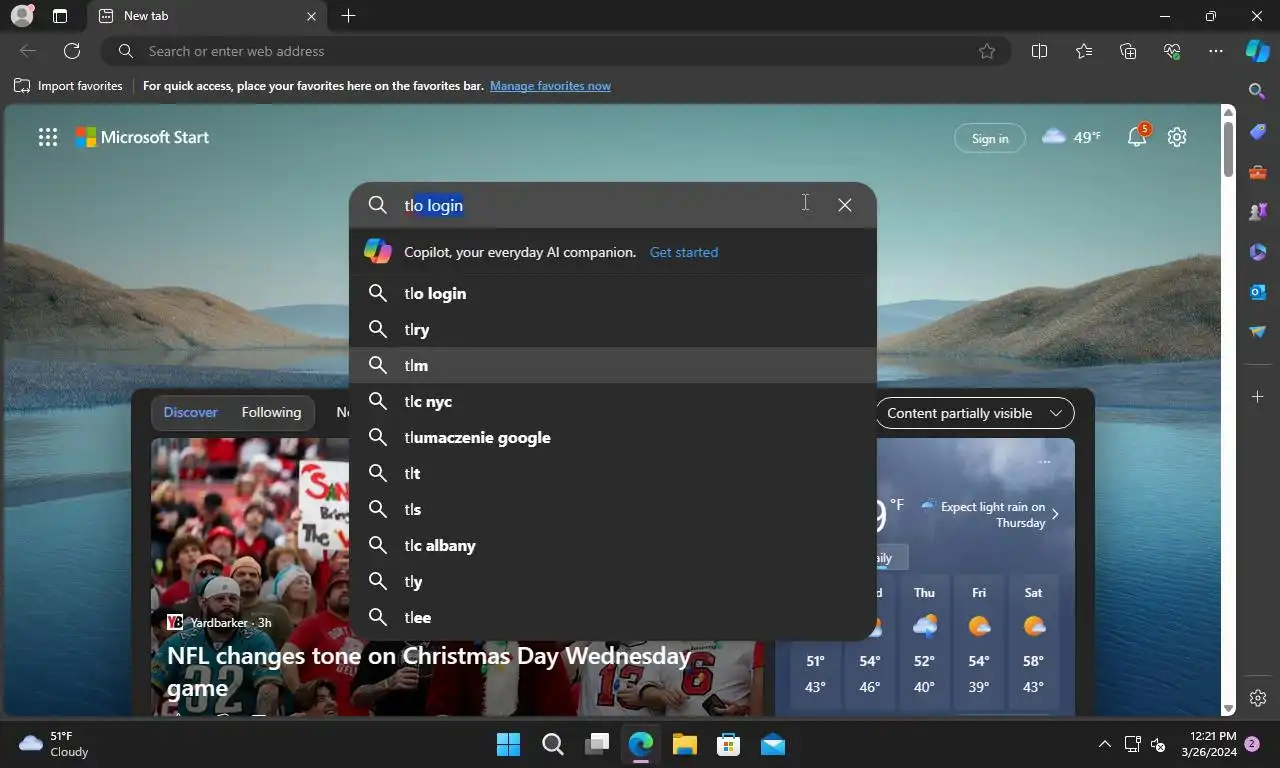Click the address bar field
1280x768 pixels.
555,51
